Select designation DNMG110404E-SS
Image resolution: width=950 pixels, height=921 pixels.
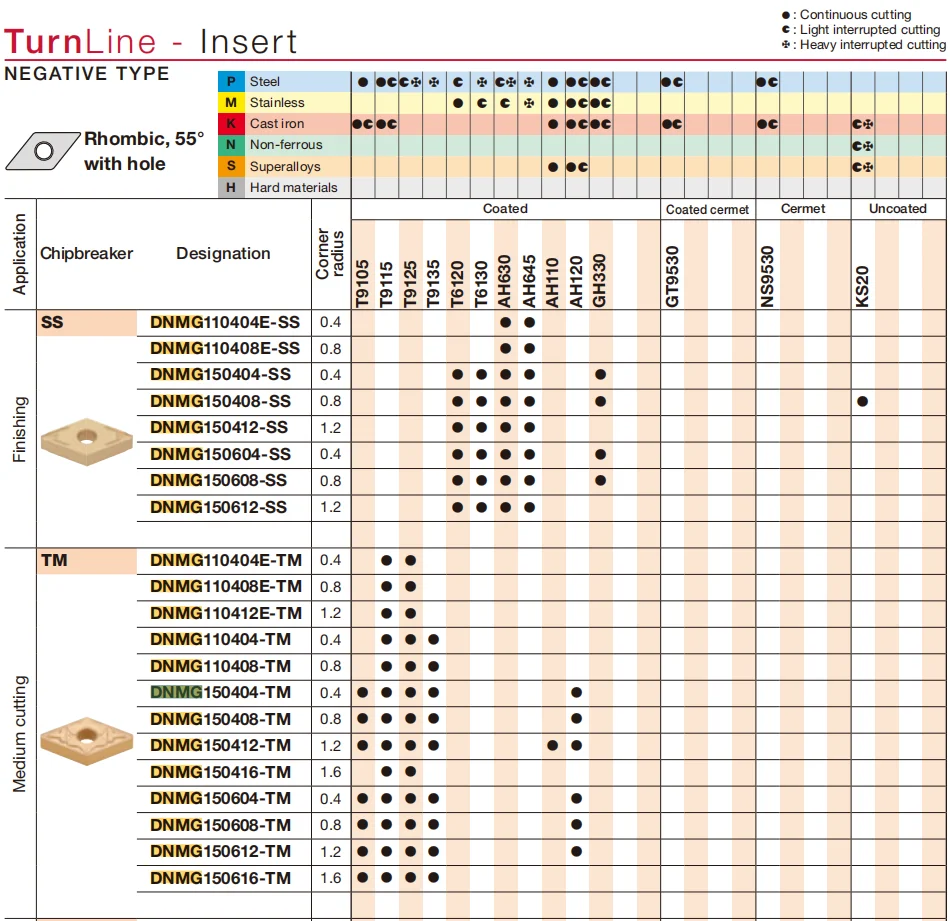[225, 322]
